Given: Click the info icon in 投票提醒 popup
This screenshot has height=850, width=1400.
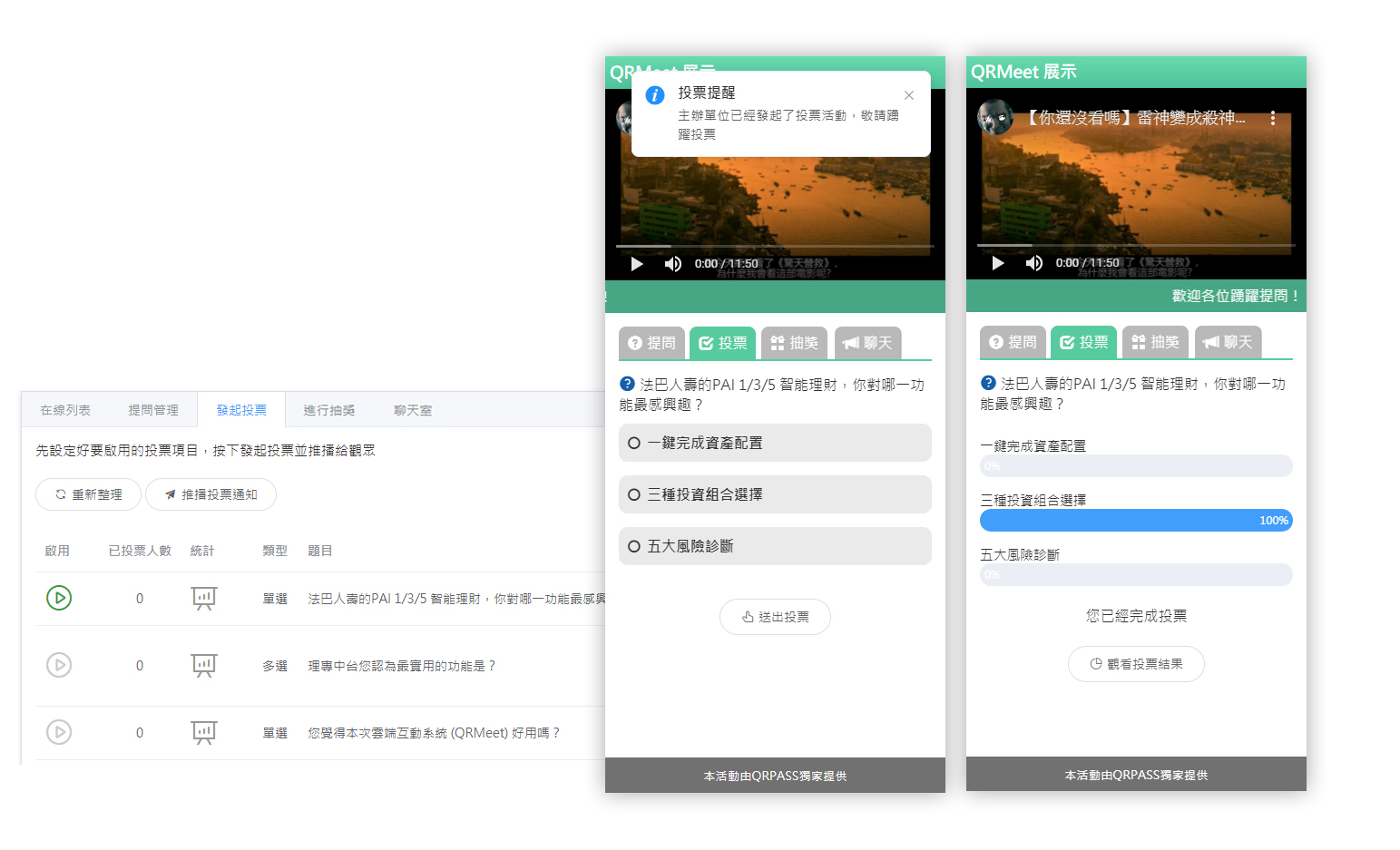Looking at the screenshot, I should [x=655, y=95].
